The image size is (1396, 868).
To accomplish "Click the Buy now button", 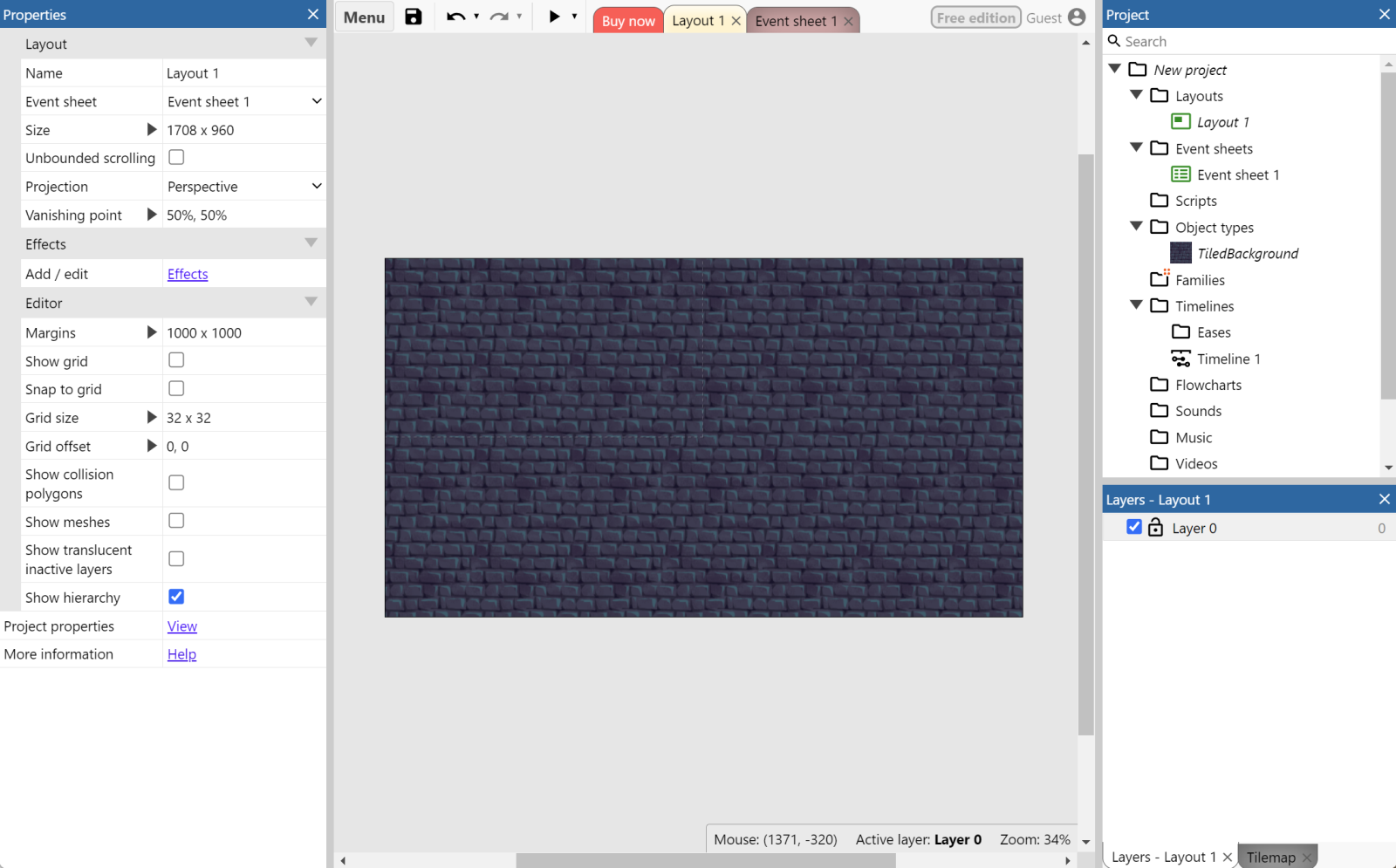I will (628, 21).
